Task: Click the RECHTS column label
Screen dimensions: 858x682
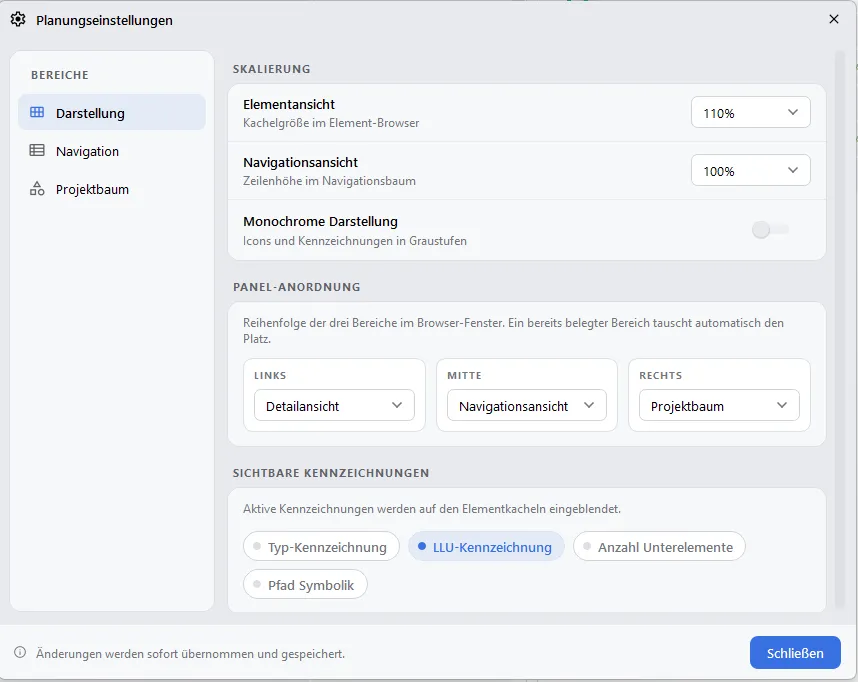Action: tap(660, 375)
